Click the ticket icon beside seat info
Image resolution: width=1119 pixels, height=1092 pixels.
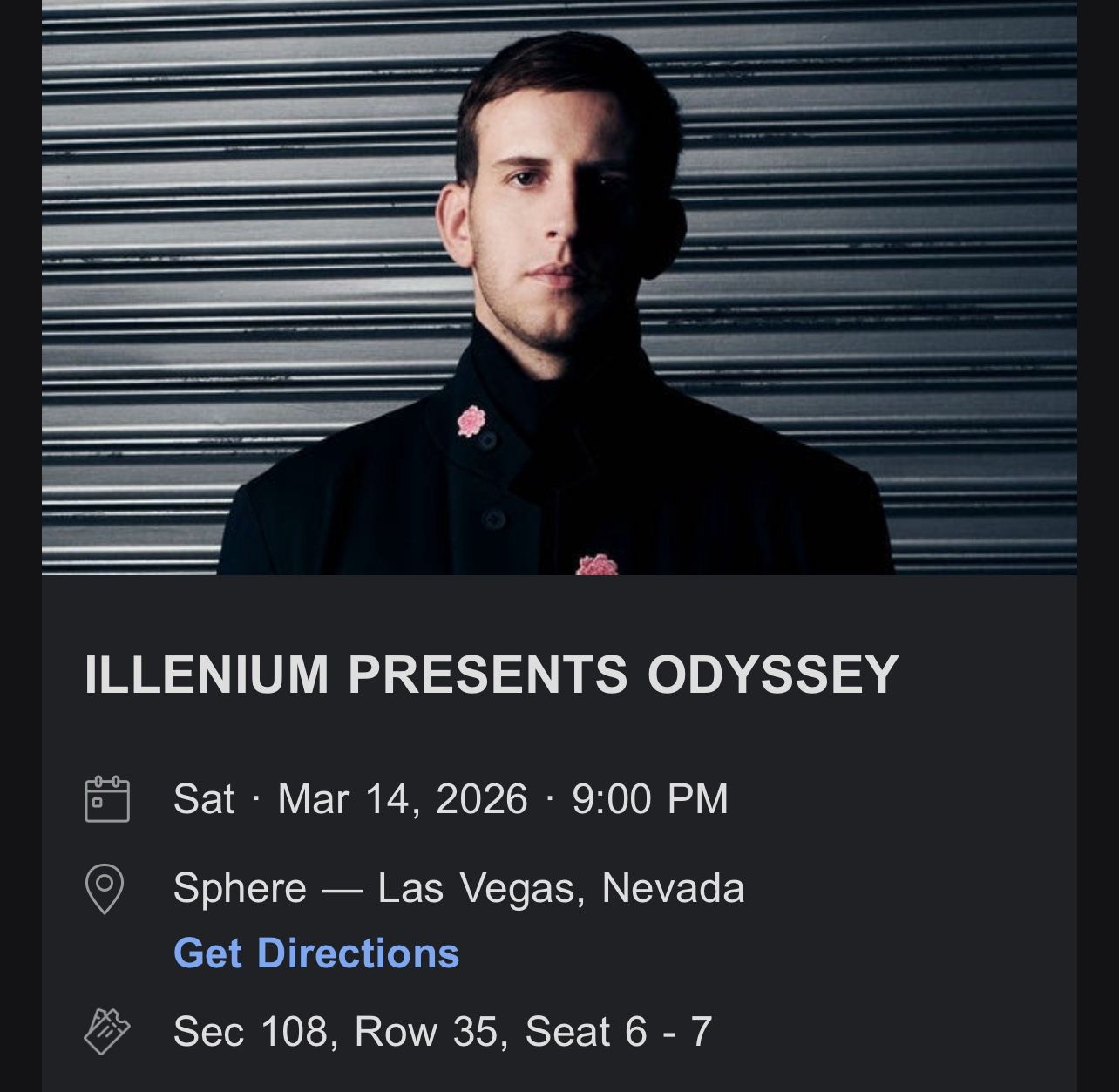click(107, 1032)
